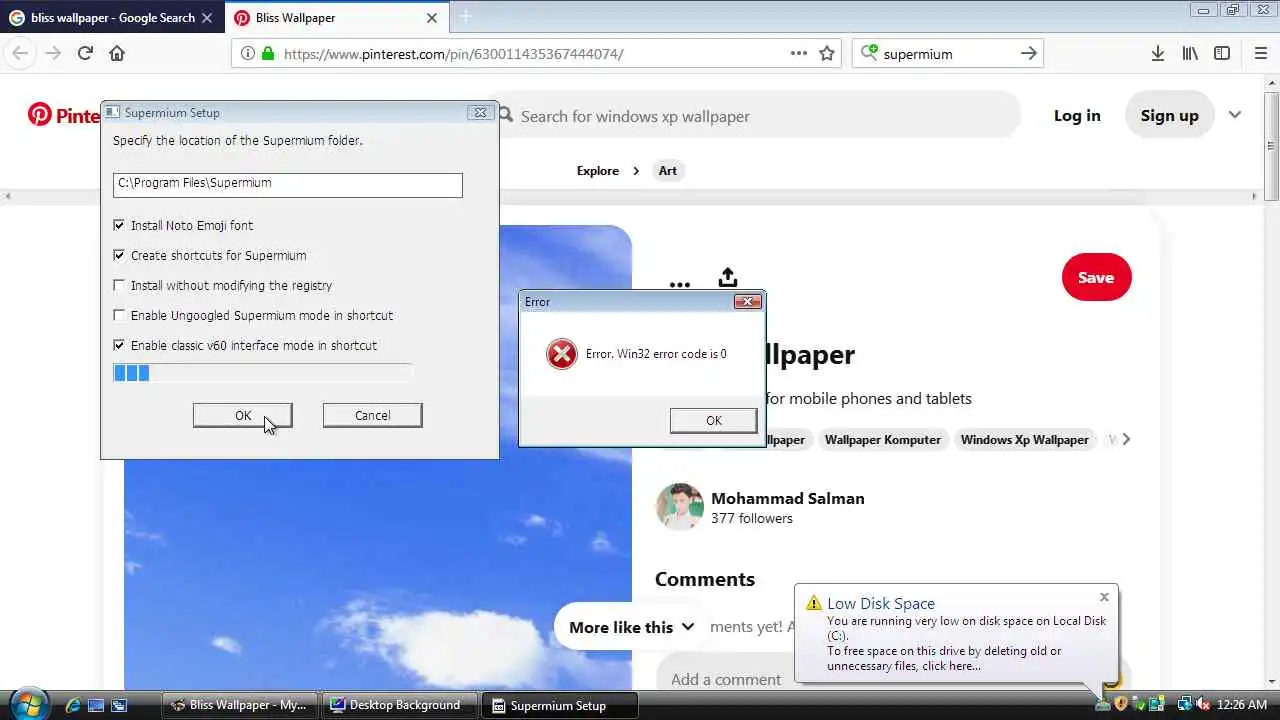
Task: Open Firefox hamburger menu
Action: 1260,53
